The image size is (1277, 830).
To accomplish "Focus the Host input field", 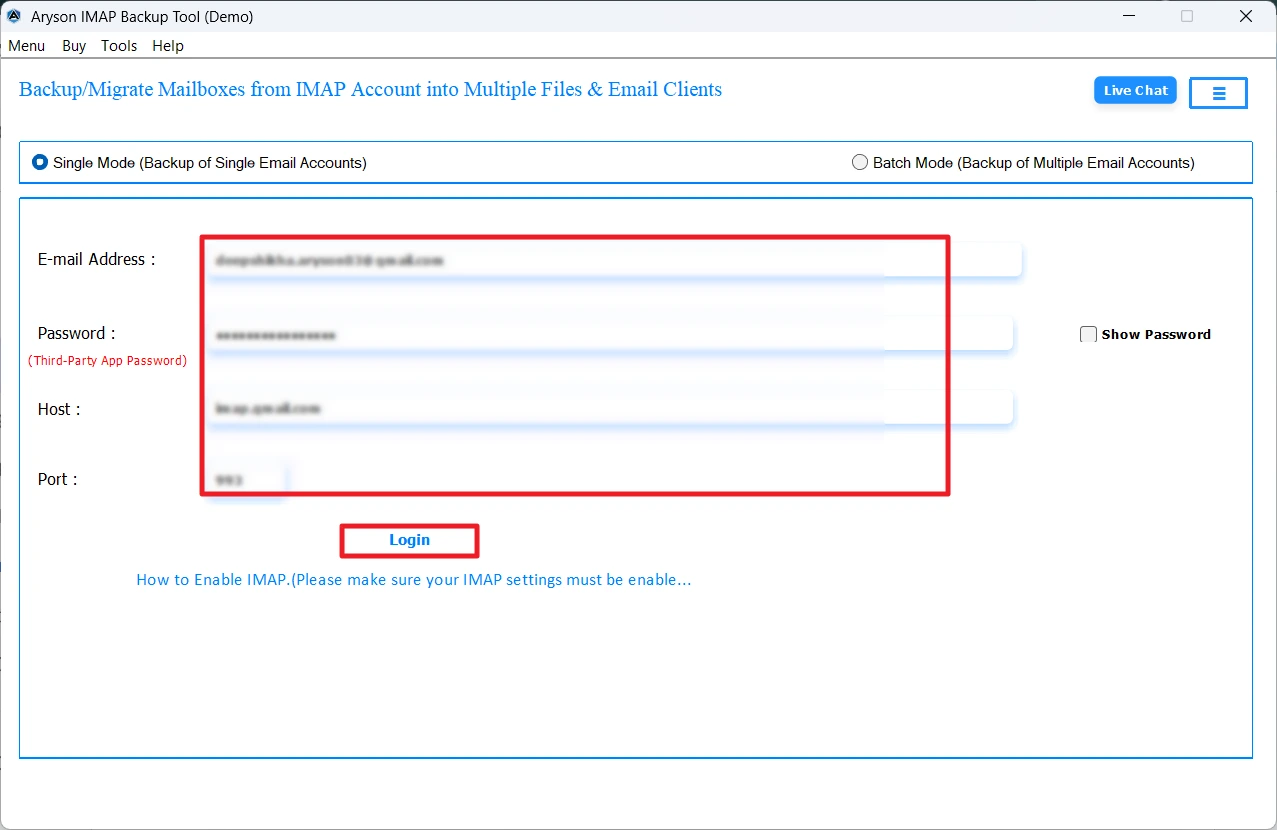I will [x=609, y=408].
